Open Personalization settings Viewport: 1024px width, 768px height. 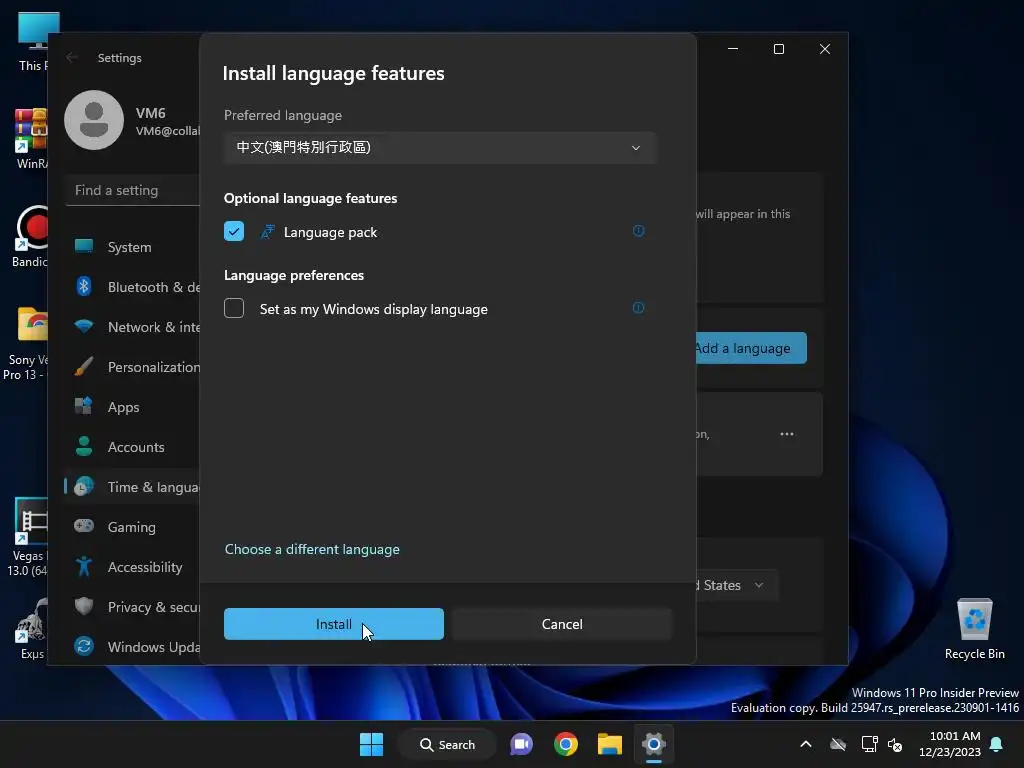click(133, 367)
